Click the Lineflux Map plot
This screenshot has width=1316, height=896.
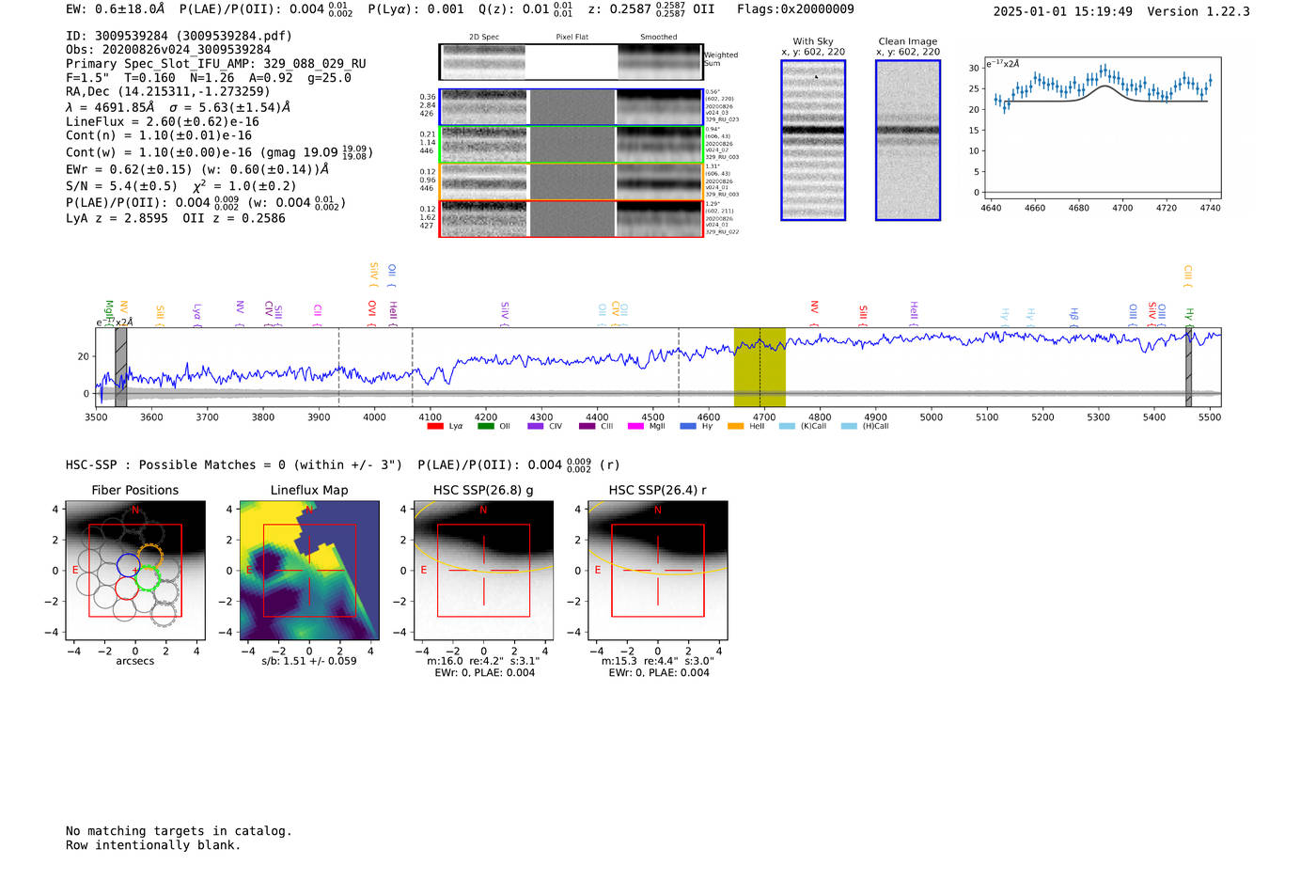309,571
